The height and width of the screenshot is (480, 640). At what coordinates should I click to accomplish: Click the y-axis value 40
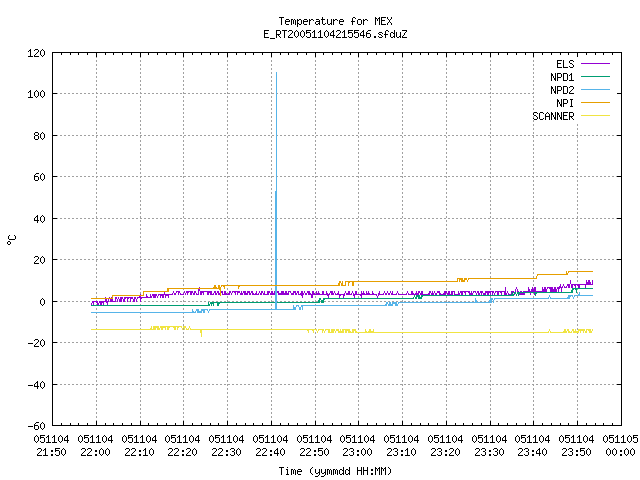[40, 219]
